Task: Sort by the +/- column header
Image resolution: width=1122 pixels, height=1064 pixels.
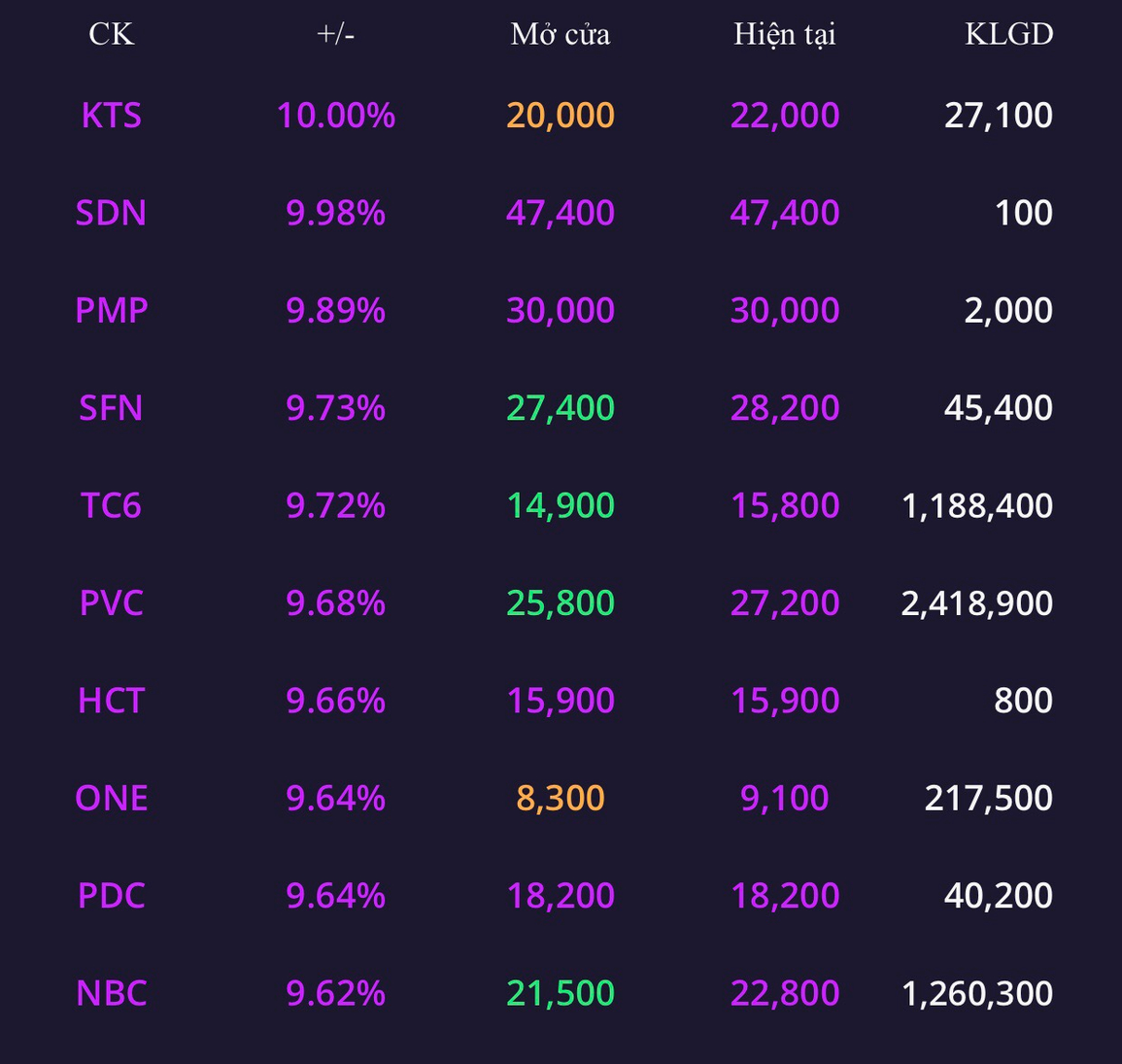Action: pos(335,34)
